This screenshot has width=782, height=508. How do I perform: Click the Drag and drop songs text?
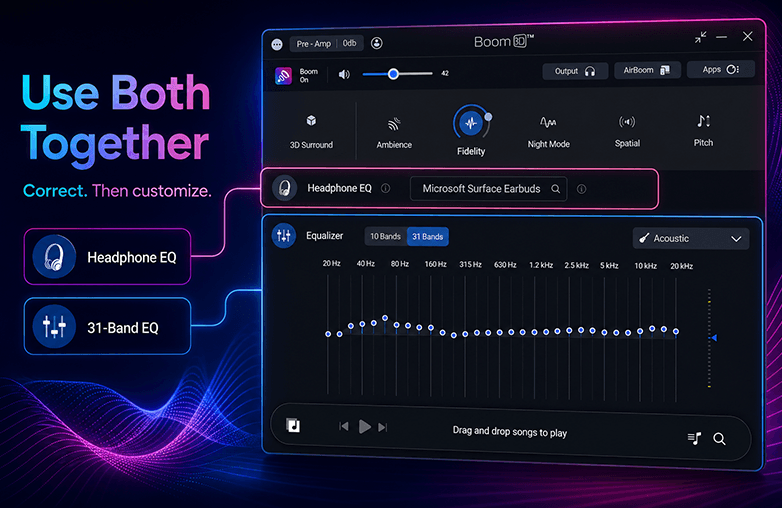(510, 431)
